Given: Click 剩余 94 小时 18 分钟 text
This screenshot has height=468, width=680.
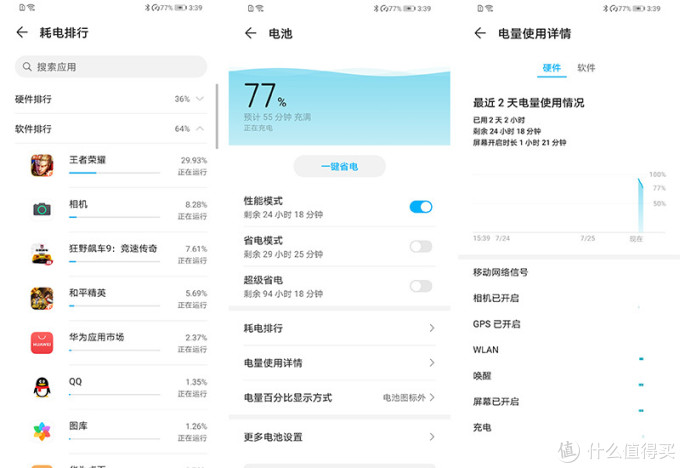Looking at the screenshot, I should tap(283, 294).
